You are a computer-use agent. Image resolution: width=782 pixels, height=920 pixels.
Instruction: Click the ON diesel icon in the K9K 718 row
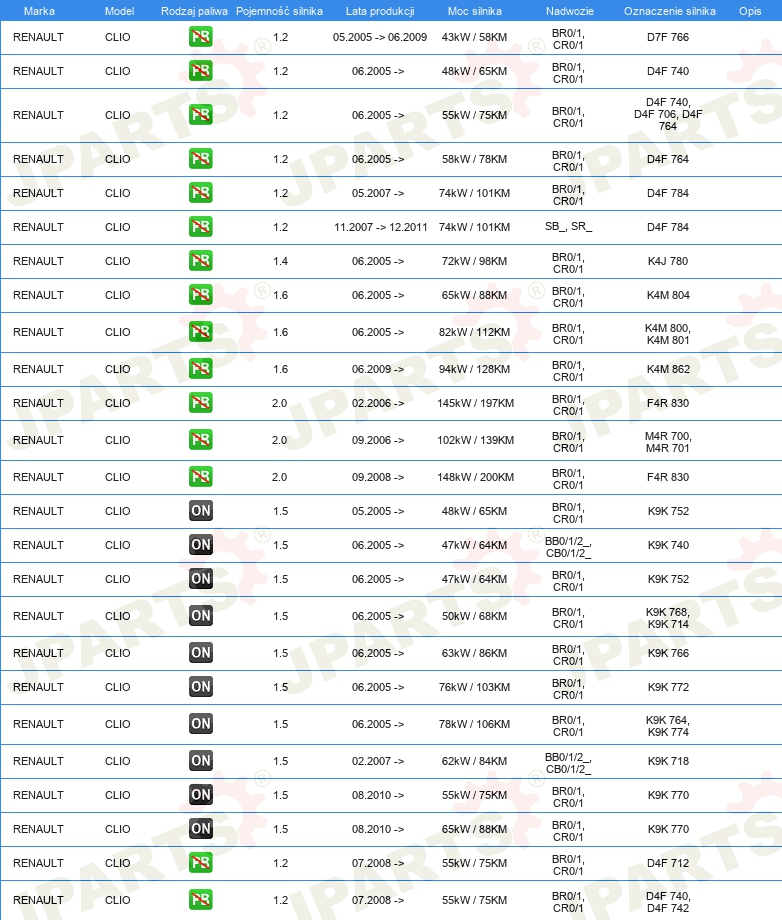tap(201, 761)
